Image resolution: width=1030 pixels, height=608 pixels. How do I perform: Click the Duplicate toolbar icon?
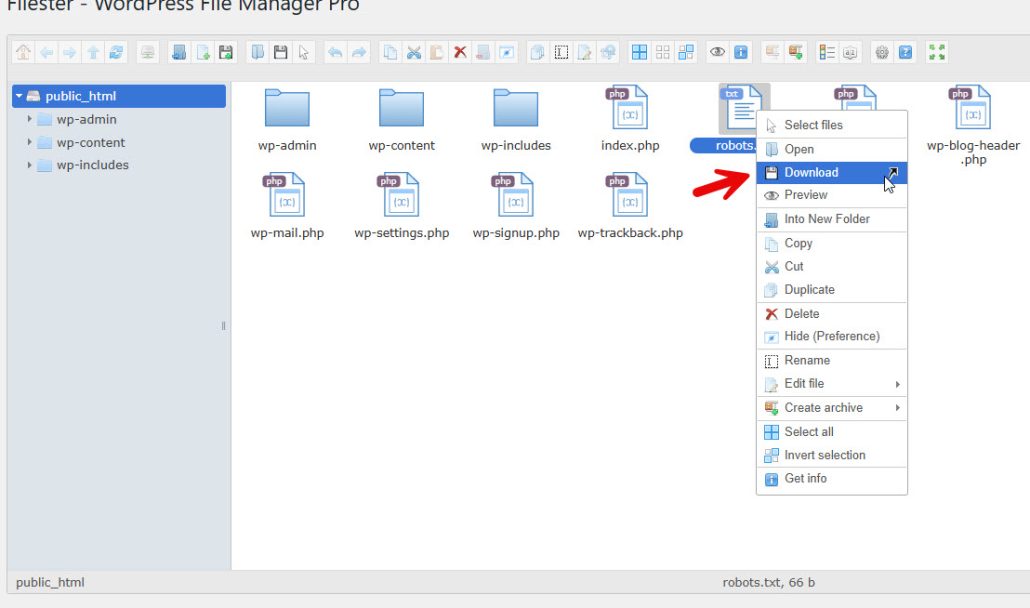point(537,53)
